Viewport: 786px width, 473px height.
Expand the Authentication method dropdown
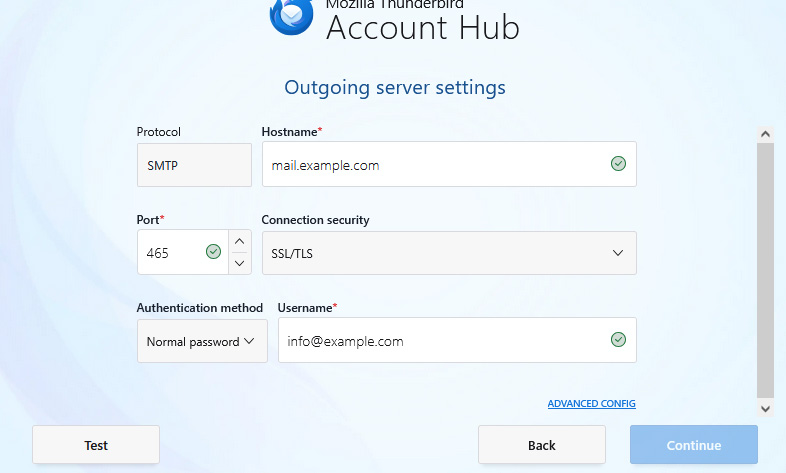click(201, 341)
